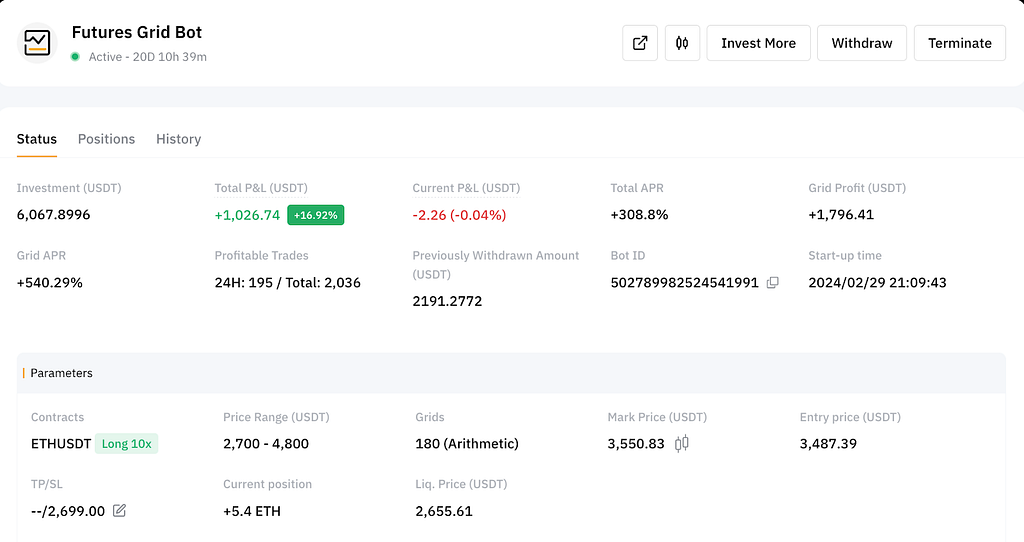
Task: Copy the Bot ID with the copy icon
Action: (x=773, y=283)
